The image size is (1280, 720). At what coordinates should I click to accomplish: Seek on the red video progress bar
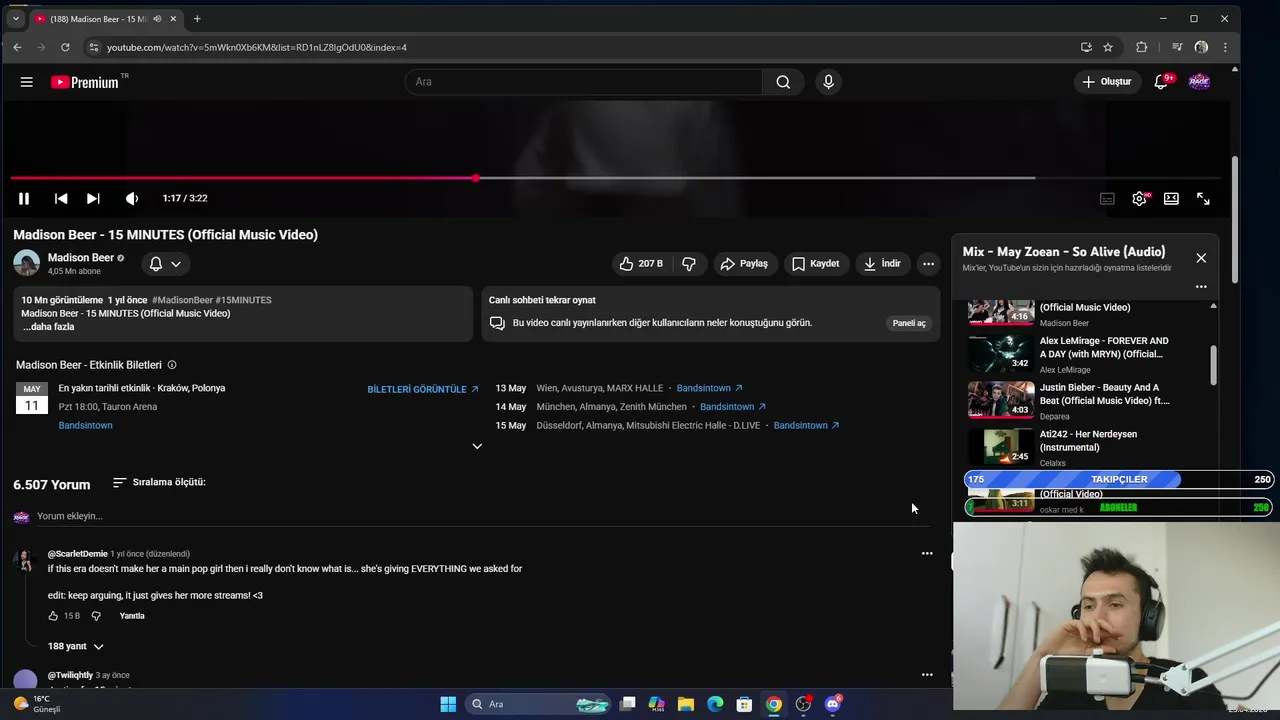[617, 178]
